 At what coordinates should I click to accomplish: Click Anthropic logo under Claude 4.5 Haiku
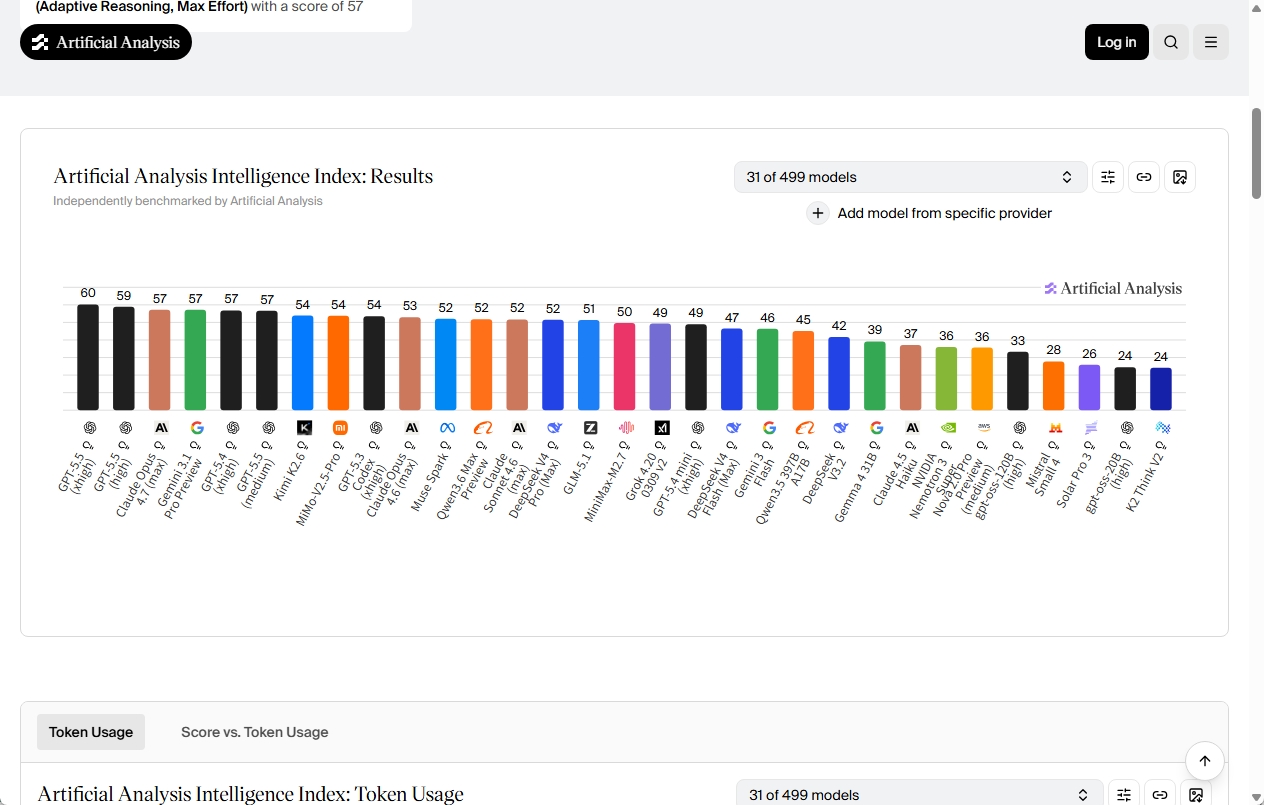tap(912, 427)
